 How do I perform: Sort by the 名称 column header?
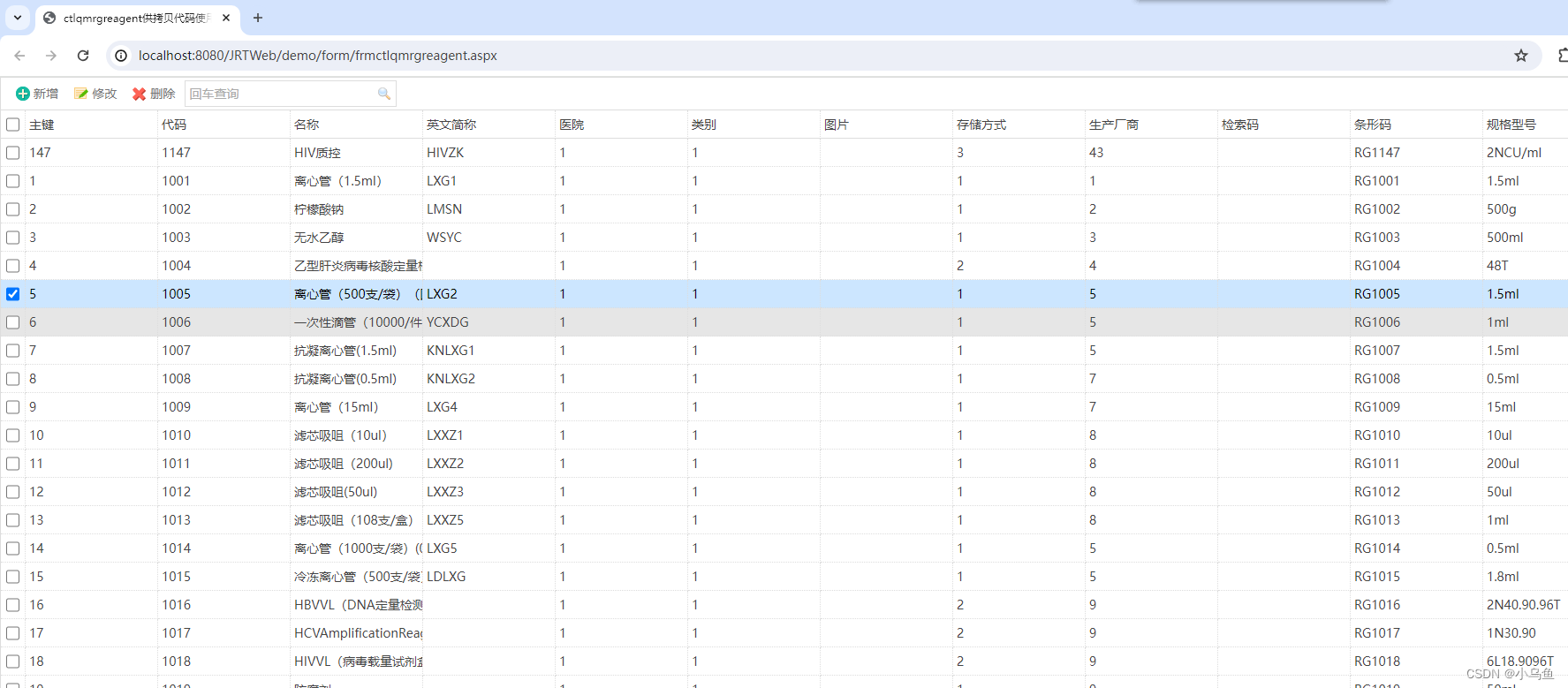click(x=356, y=125)
